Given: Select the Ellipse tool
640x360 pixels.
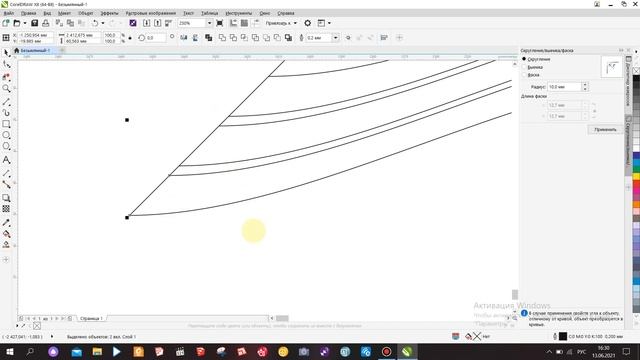Looking at the screenshot, I should click(6, 135).
